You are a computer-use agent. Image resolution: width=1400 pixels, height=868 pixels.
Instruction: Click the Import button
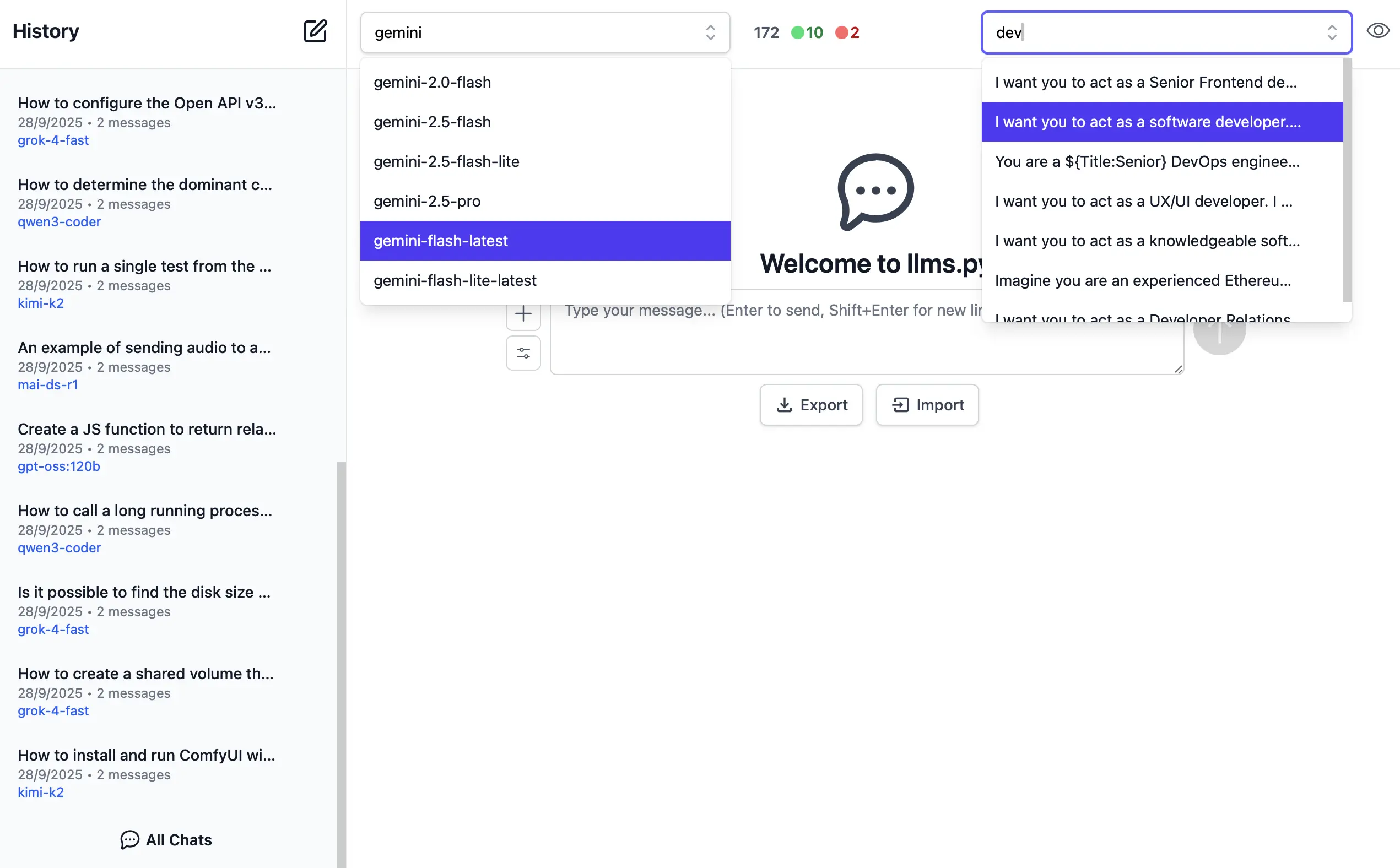pos(927,405)
